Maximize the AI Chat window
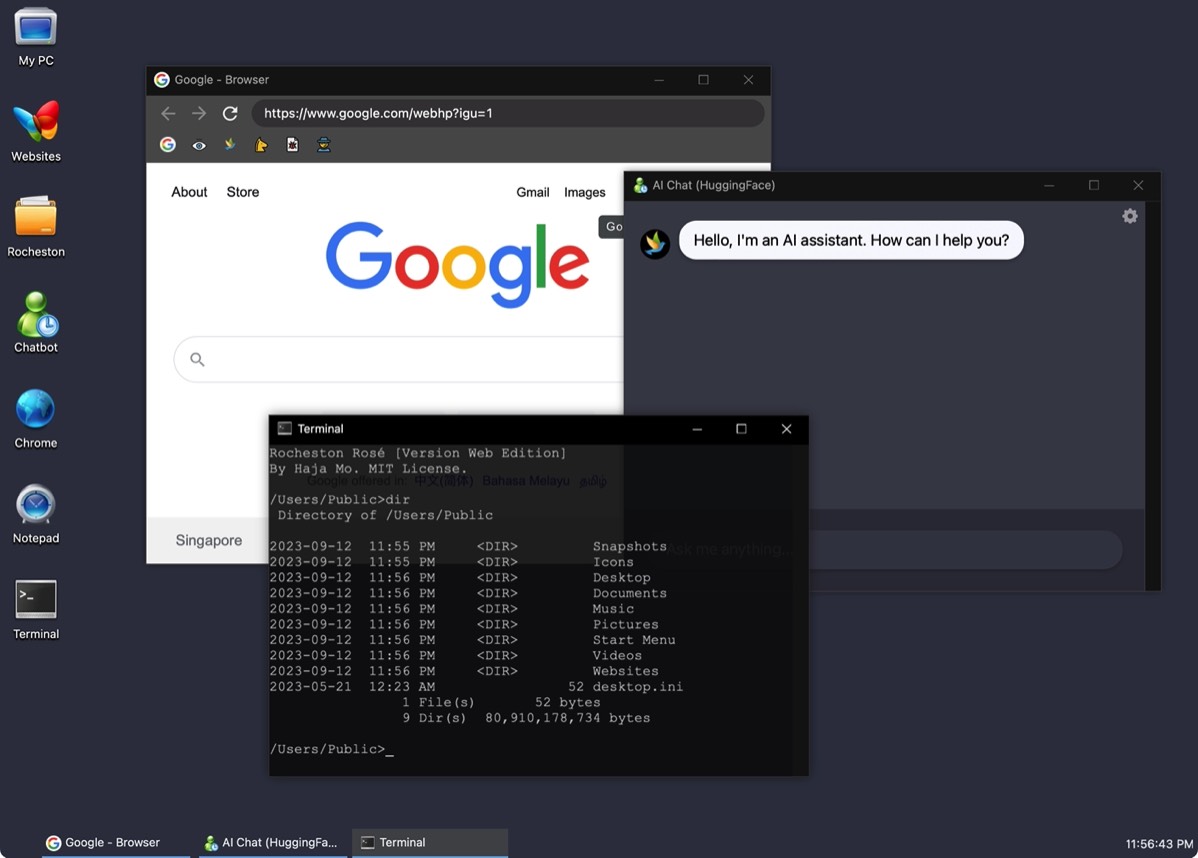 click(1094, 185)
